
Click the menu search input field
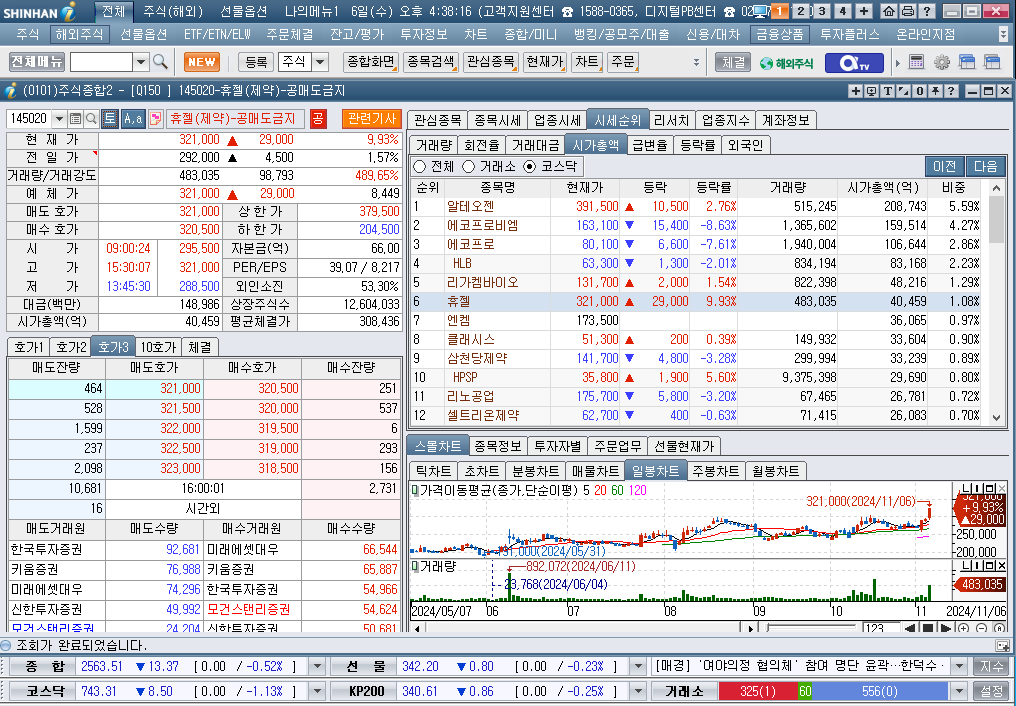click(101, 62)
